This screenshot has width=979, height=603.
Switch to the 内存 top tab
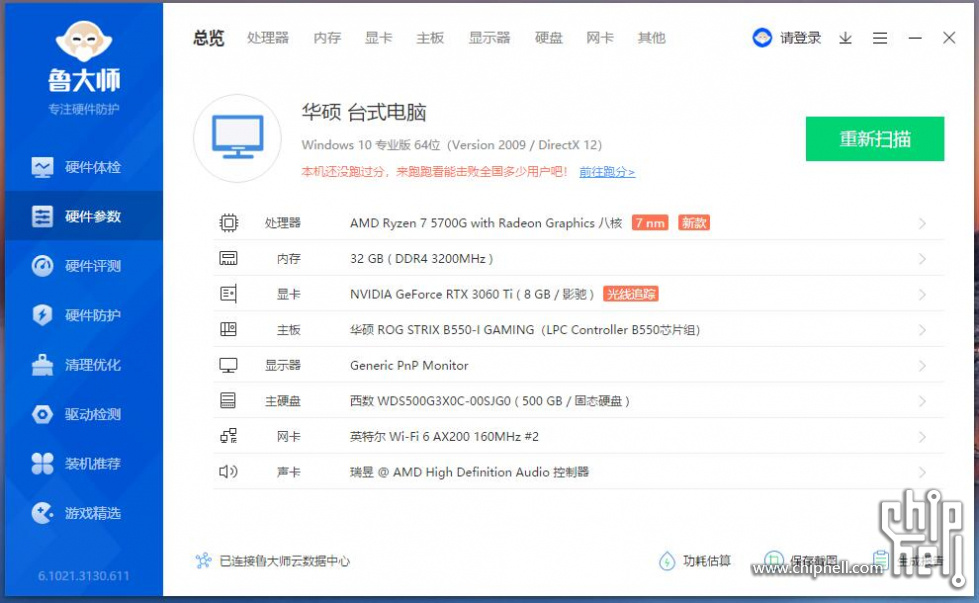pos(327,38)
